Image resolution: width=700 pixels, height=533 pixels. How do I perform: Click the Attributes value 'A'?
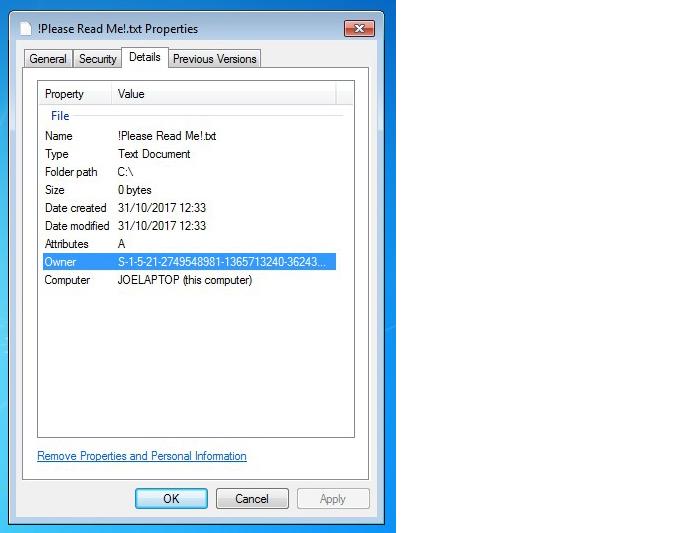coord(121,244)
